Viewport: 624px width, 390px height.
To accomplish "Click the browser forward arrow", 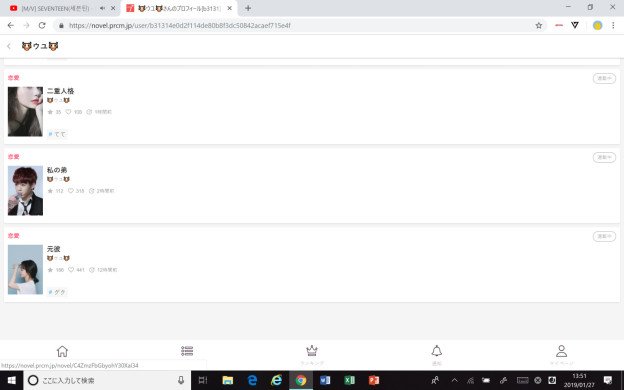I will click(x=26, y=25).
